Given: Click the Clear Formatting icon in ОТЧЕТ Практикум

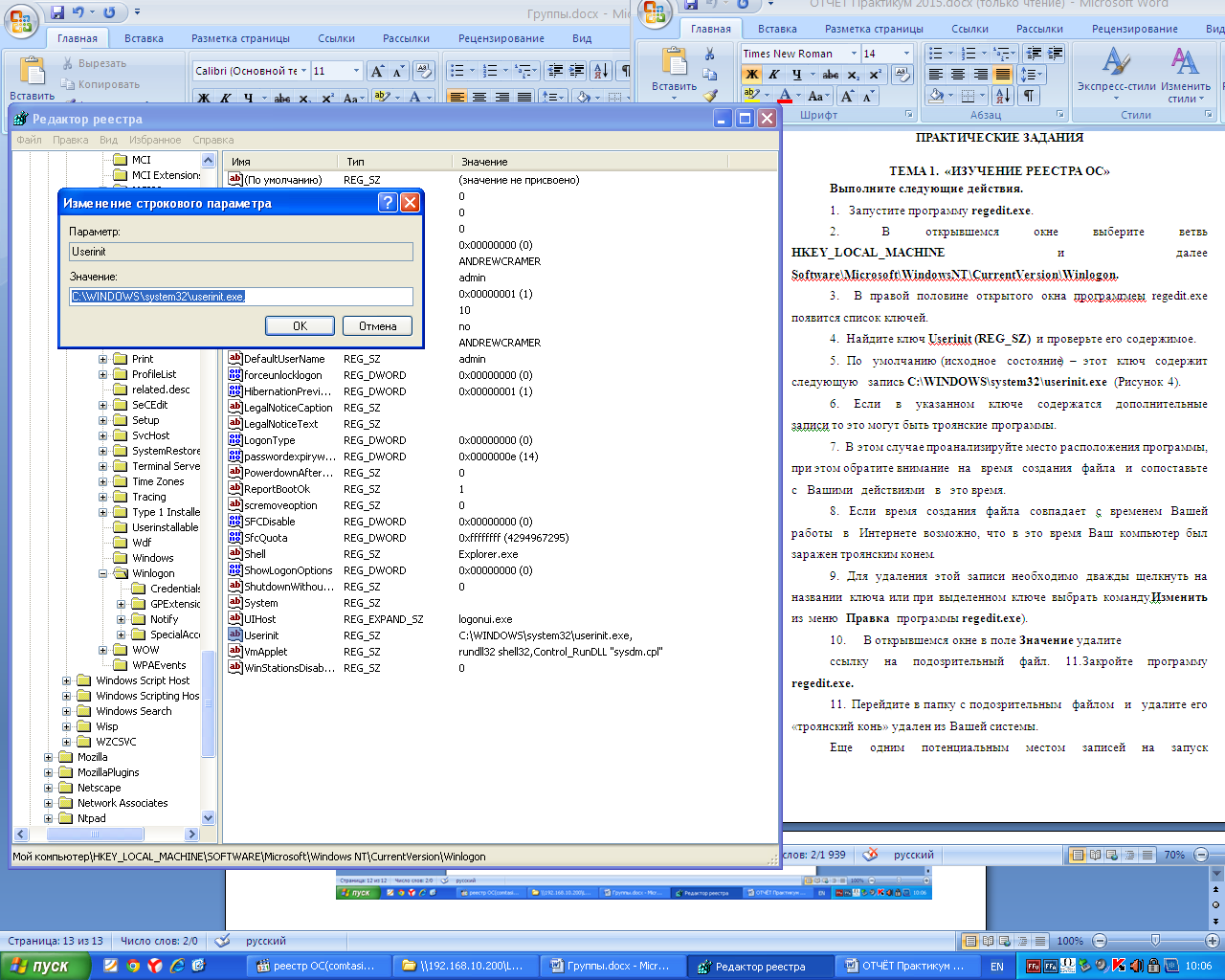Looking at the screenshot, I should click(902, 75).
